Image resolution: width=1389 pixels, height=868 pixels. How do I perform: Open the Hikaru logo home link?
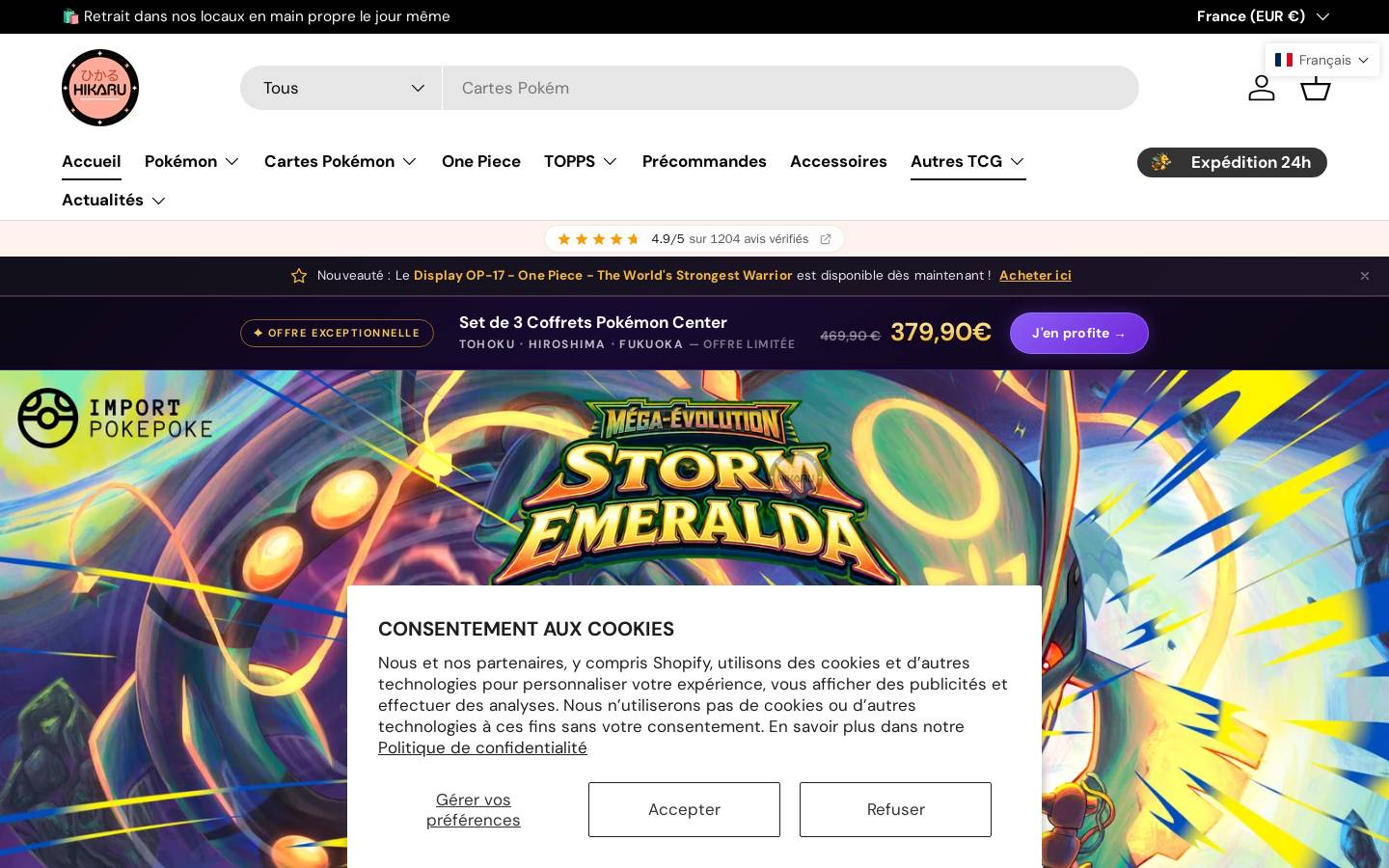point(100,88)
